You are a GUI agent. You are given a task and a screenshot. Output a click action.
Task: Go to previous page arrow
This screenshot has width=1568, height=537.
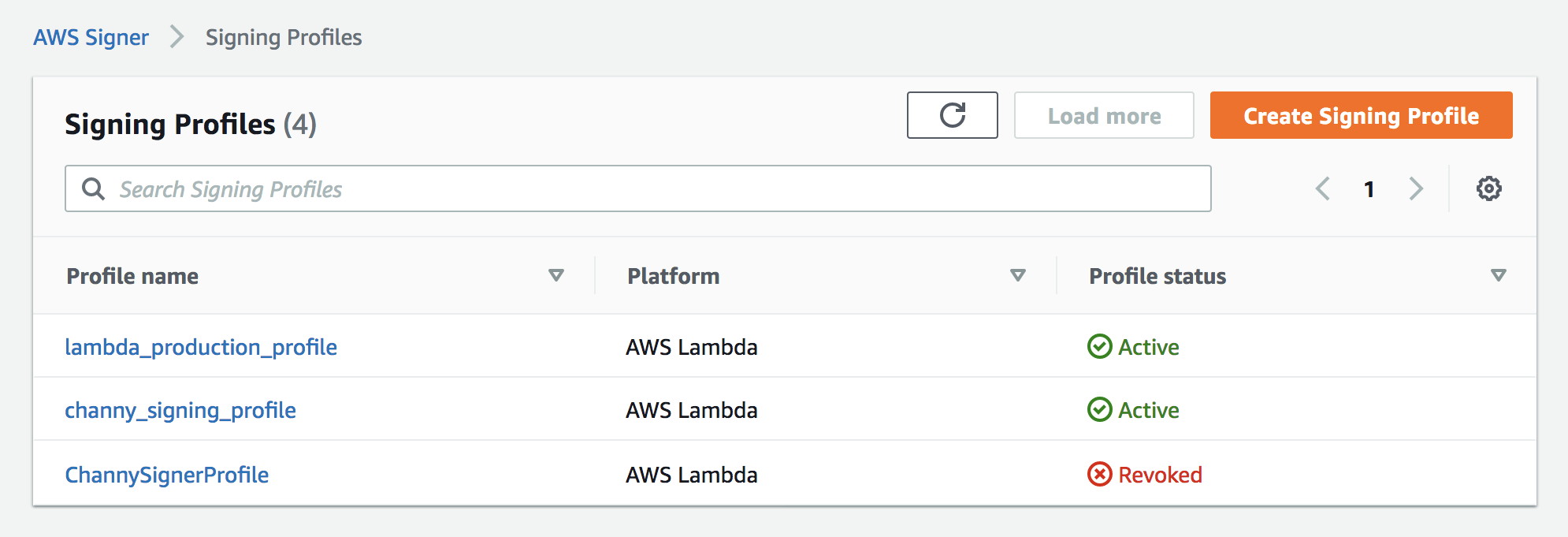click(x=1323, y=188)
